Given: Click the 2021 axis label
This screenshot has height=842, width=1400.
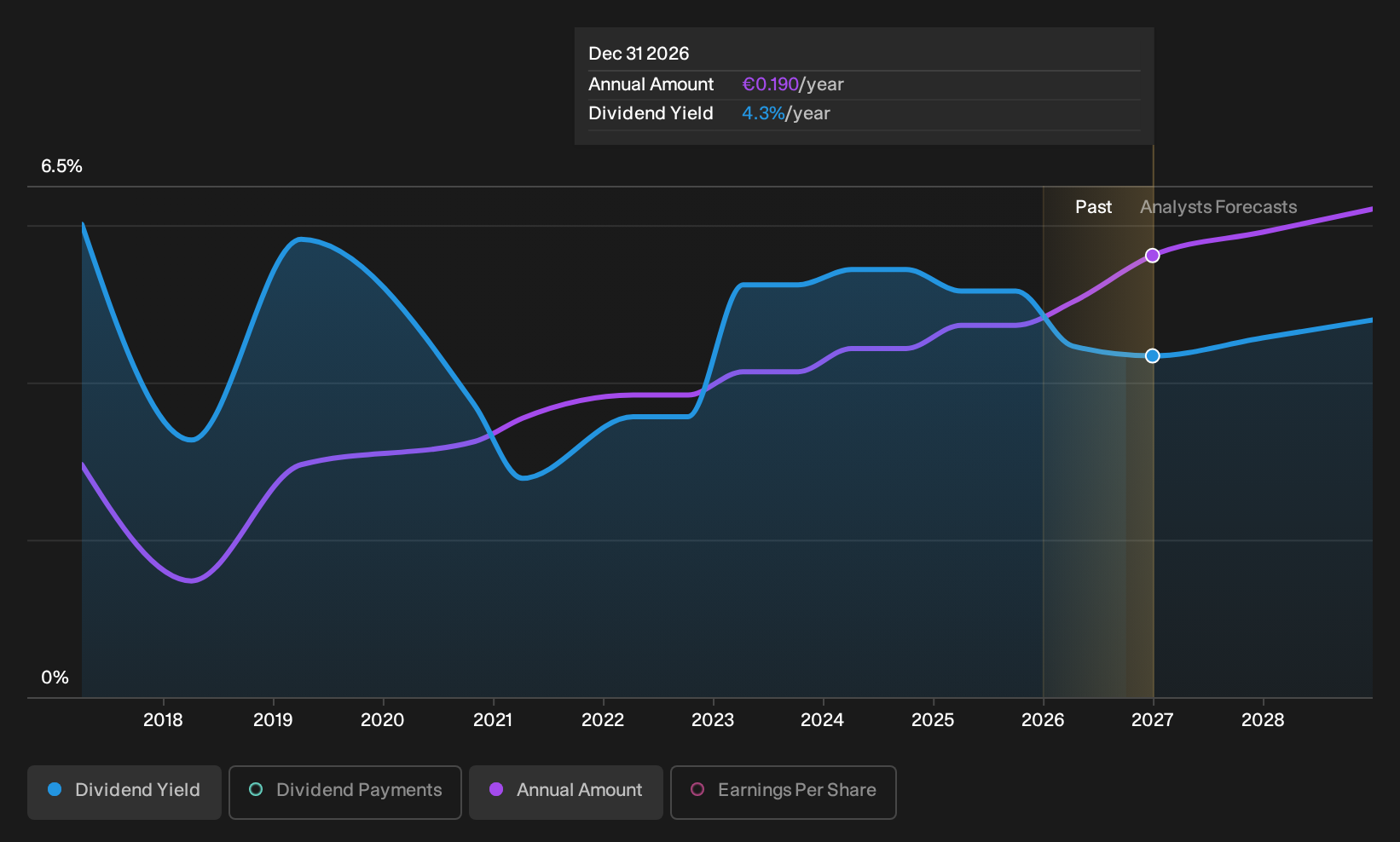Looking at the screenshot, I should (x=493, y=720).
